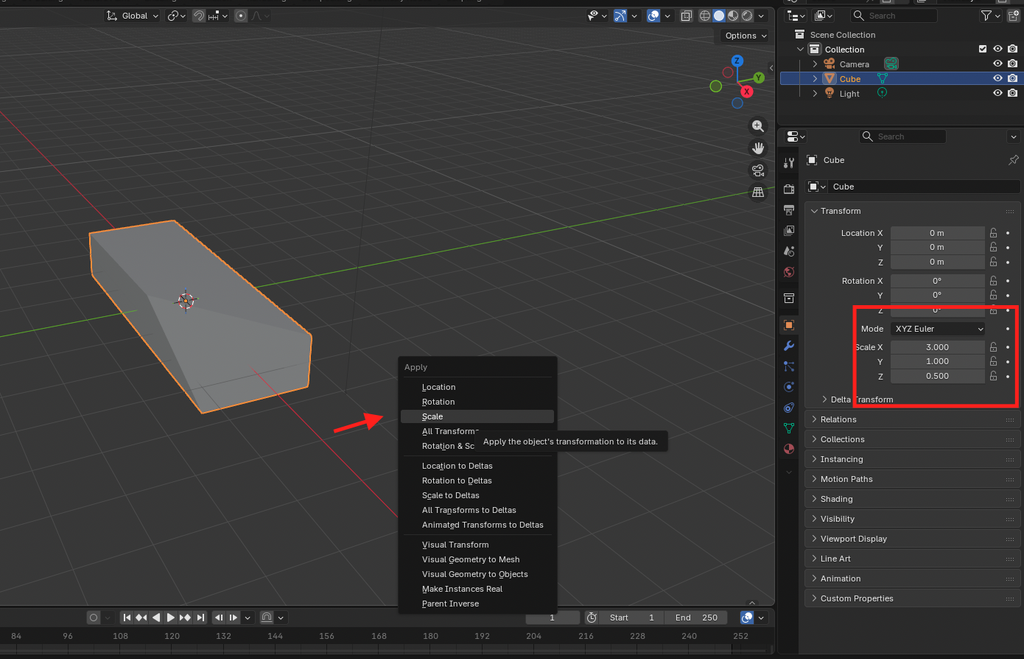Expand Delta Transform panel

coord(861,399)
